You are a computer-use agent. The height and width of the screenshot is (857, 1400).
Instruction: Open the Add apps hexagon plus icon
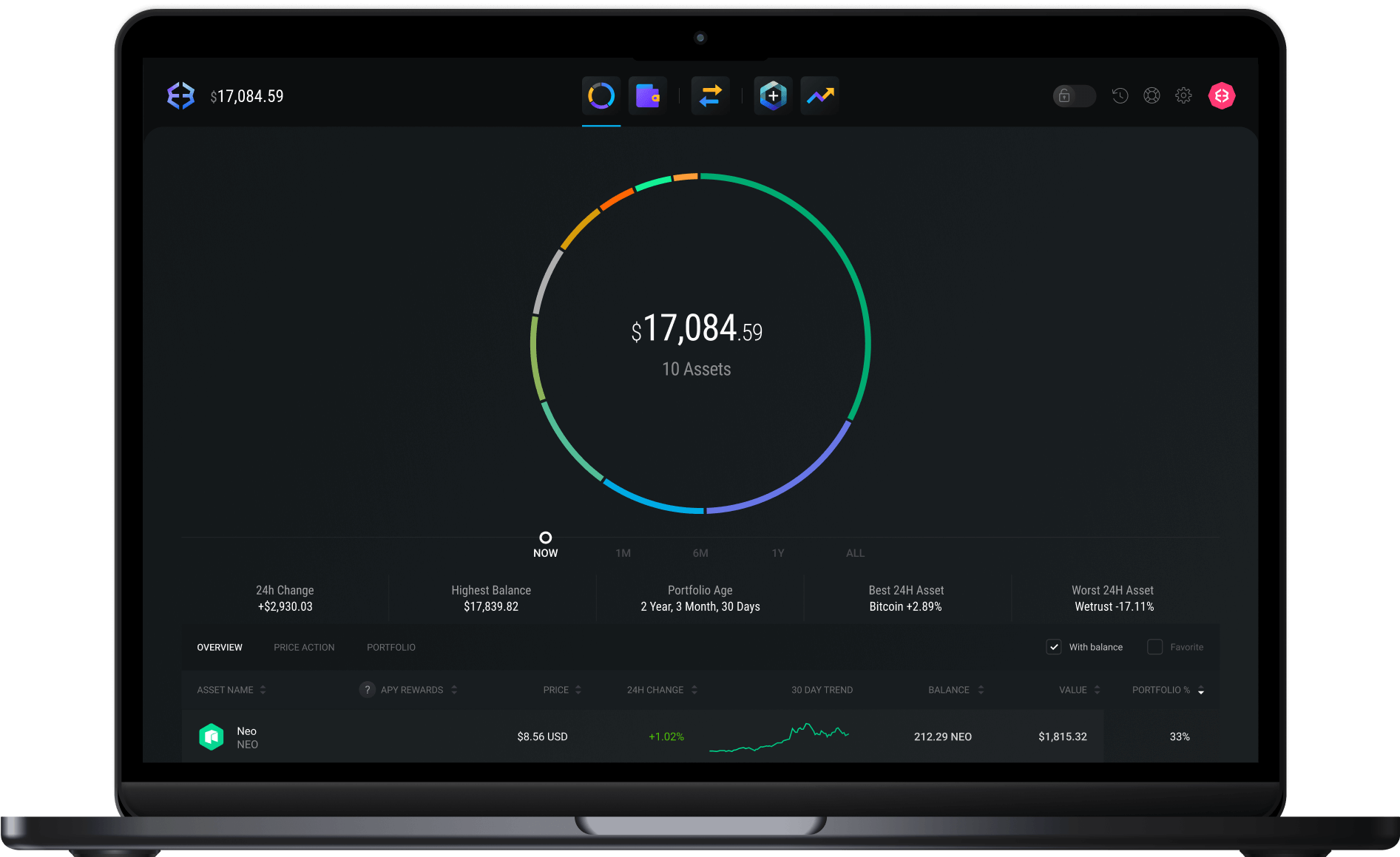pyautogui.click(x=773, y=95)
